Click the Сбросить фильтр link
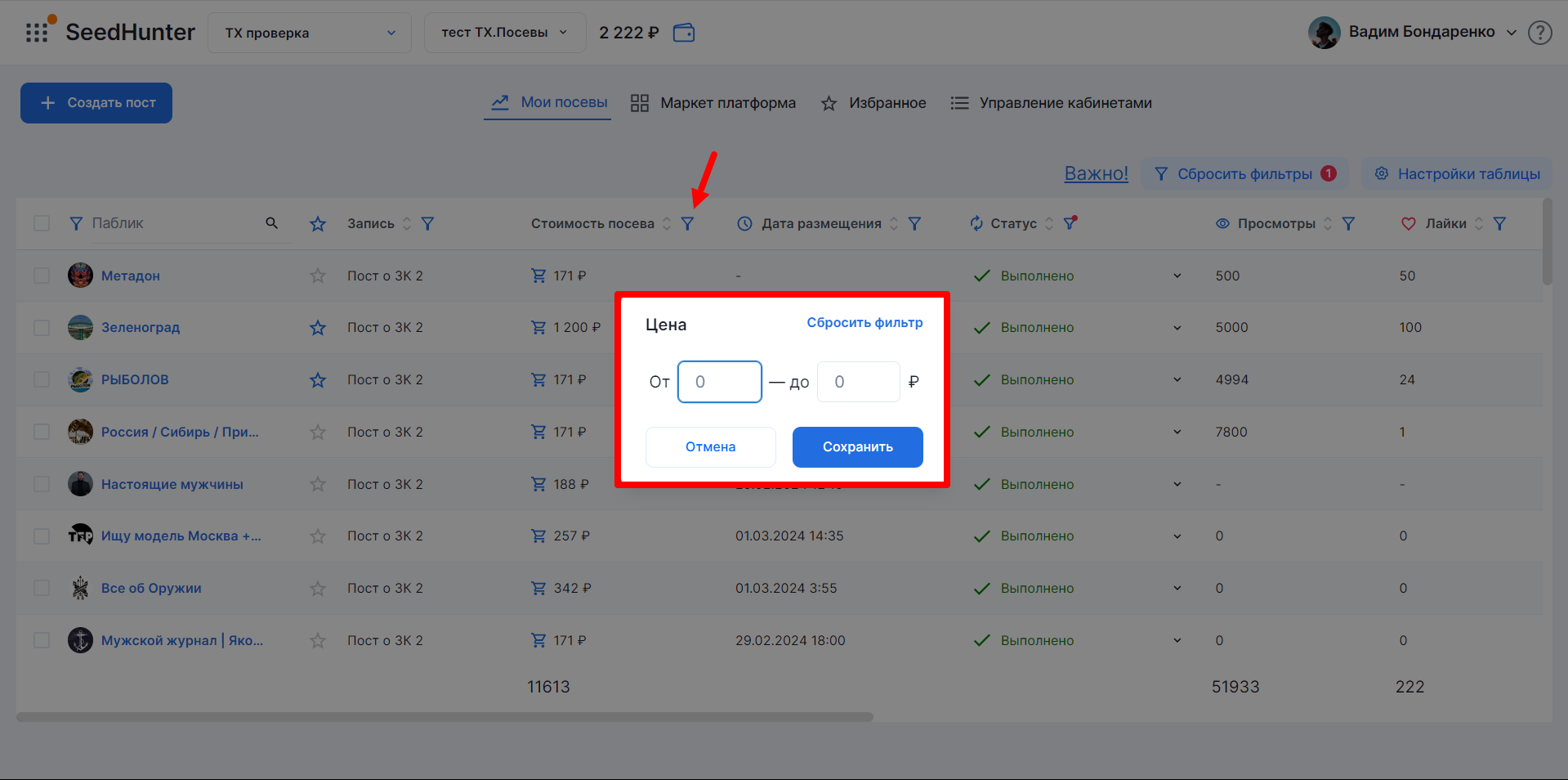 tap(864, 323)
